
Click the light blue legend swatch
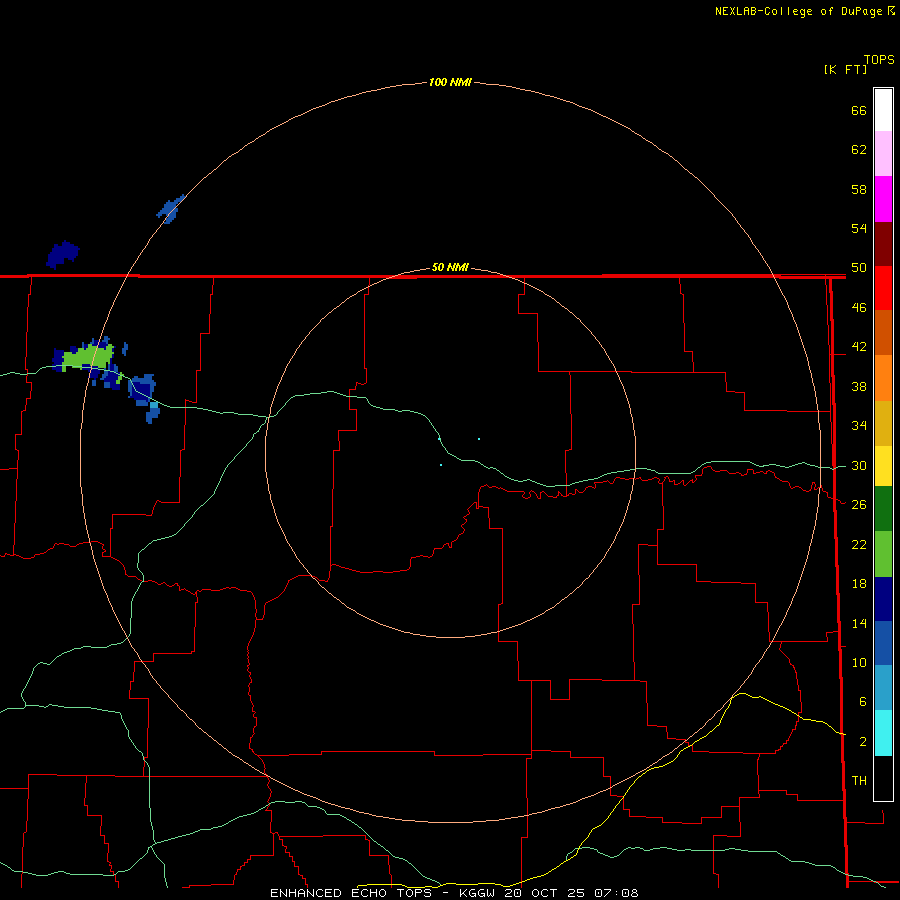pyautogui.click(x=883, y=688)
